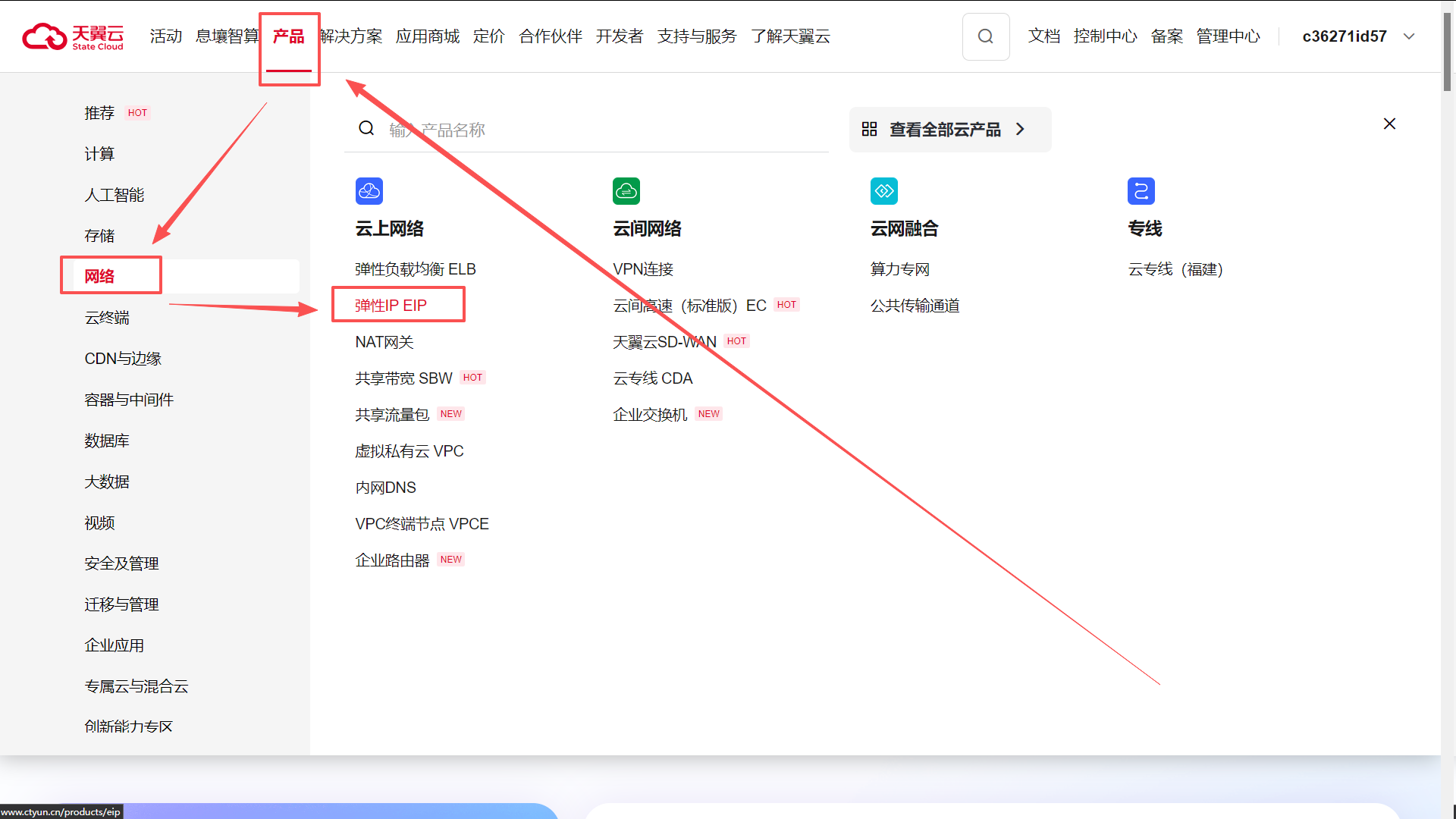Click the State Cloud logo
The image size is (1456, 819).
(x=73, y=36)
